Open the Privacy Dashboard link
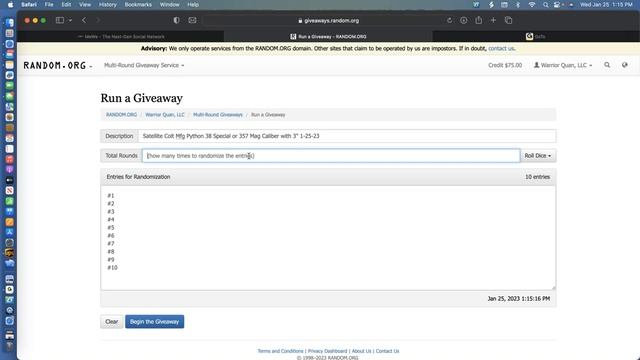 pos(327,351)
